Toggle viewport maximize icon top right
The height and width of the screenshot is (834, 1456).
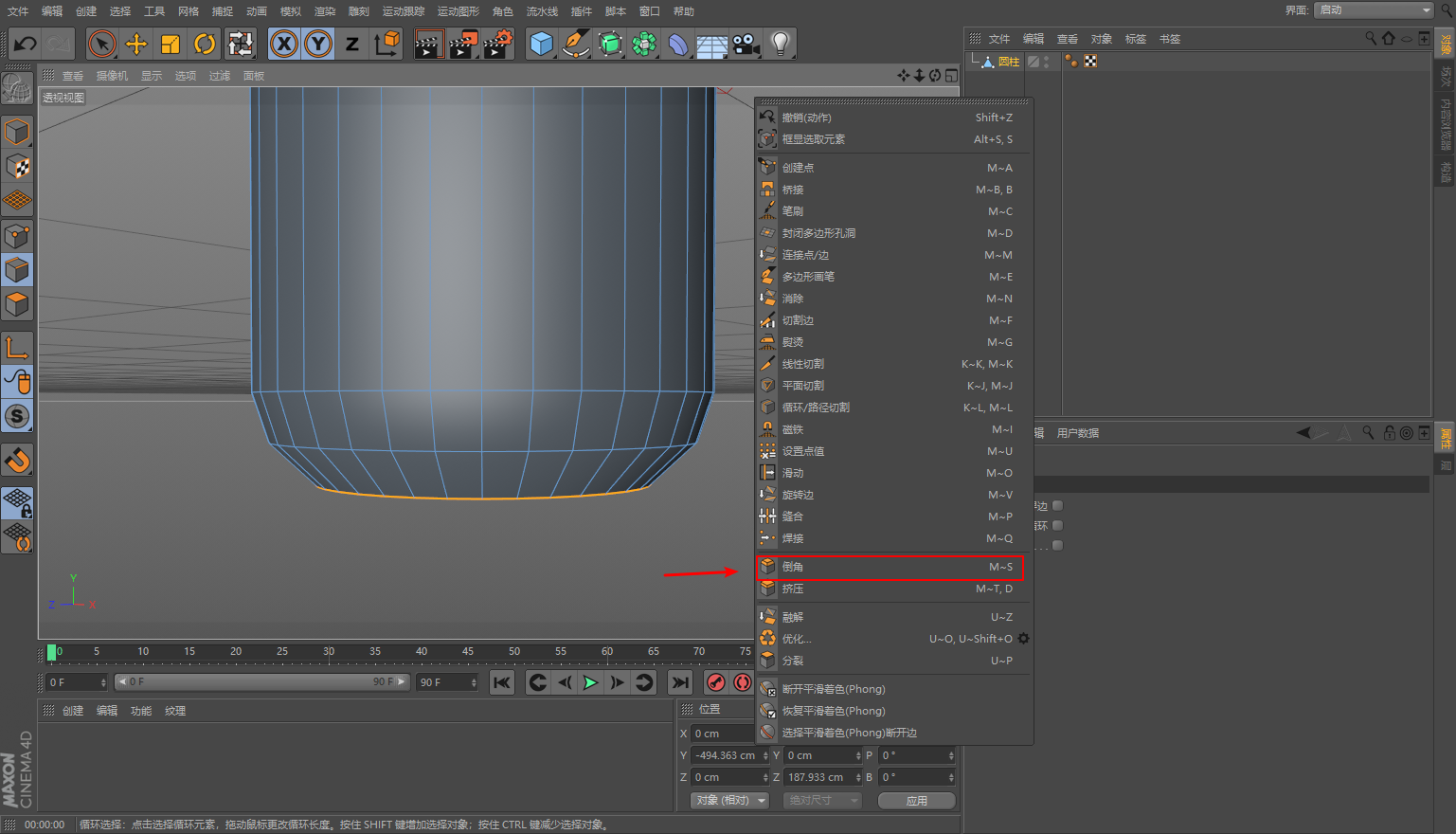point(951,76)
